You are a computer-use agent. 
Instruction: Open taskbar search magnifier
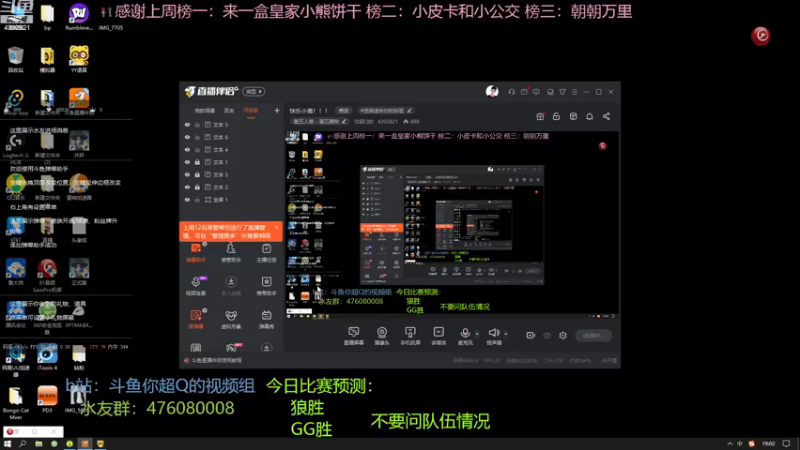tap(23, 444)
